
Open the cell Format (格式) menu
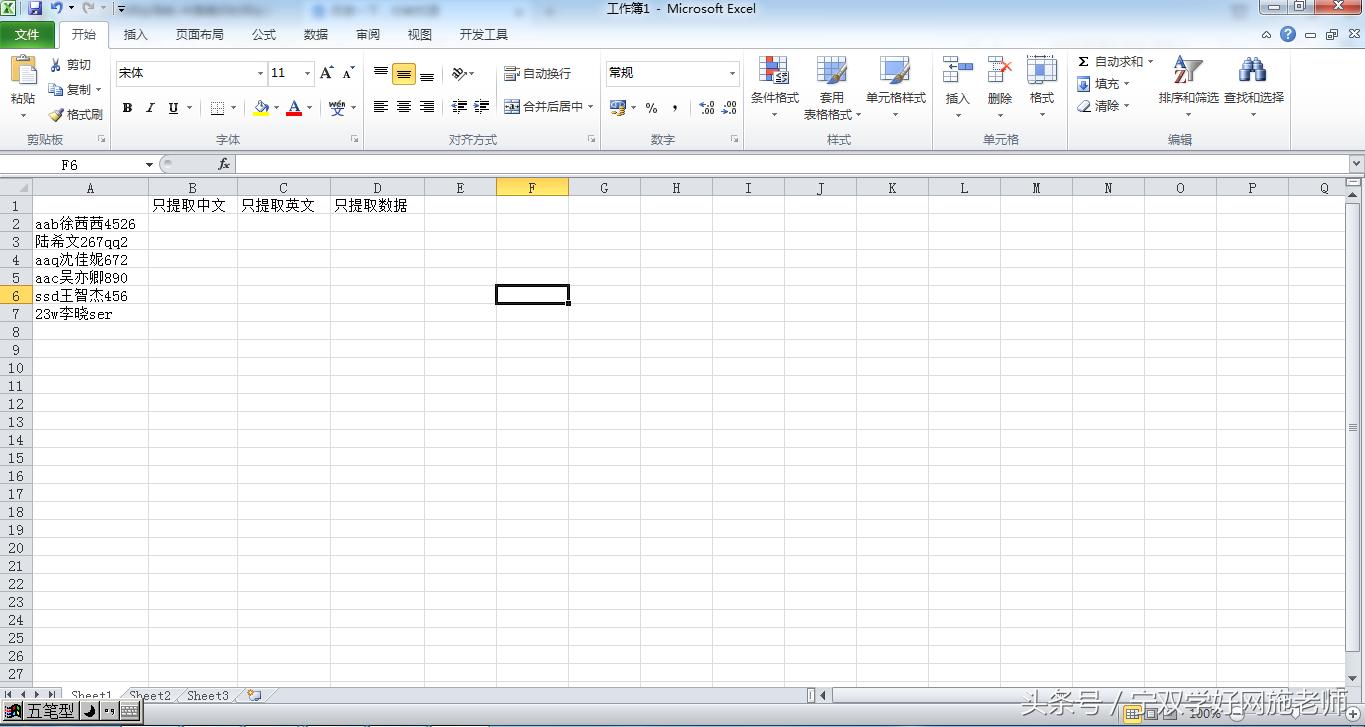click(x=1042, y=86)
